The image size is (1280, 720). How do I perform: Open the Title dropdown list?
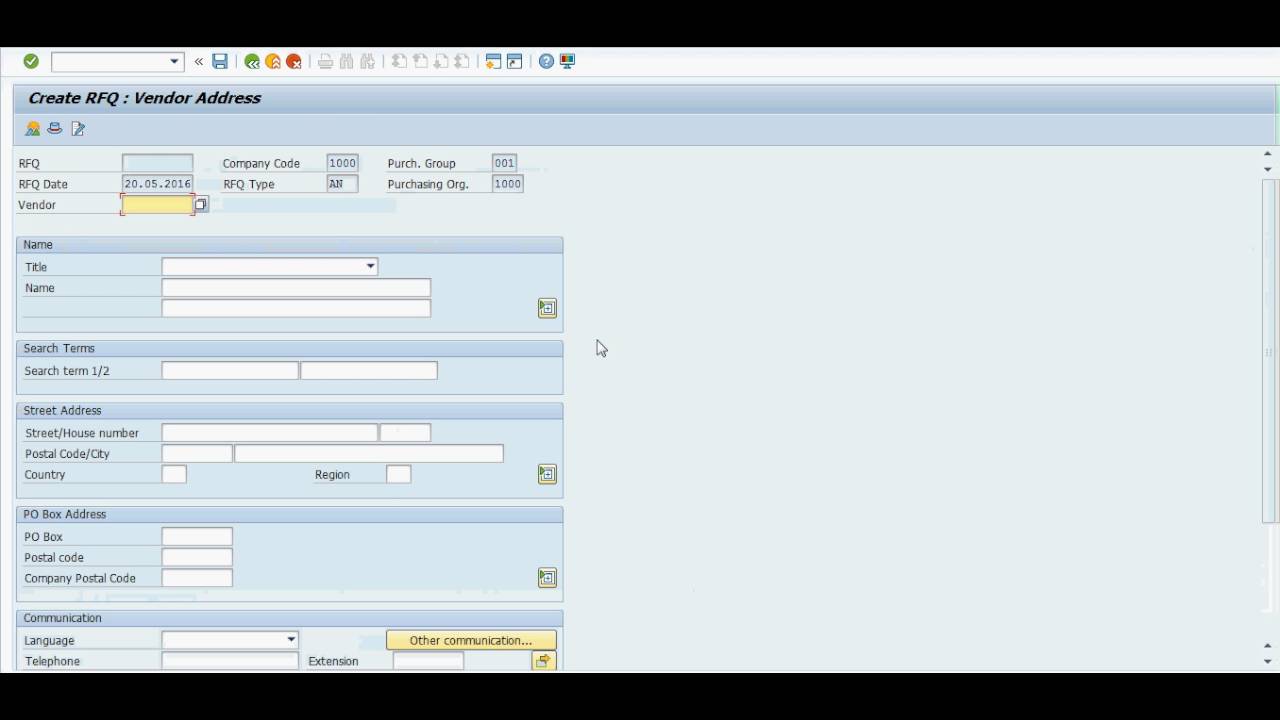pyautogui.click(x=370, y=267)
